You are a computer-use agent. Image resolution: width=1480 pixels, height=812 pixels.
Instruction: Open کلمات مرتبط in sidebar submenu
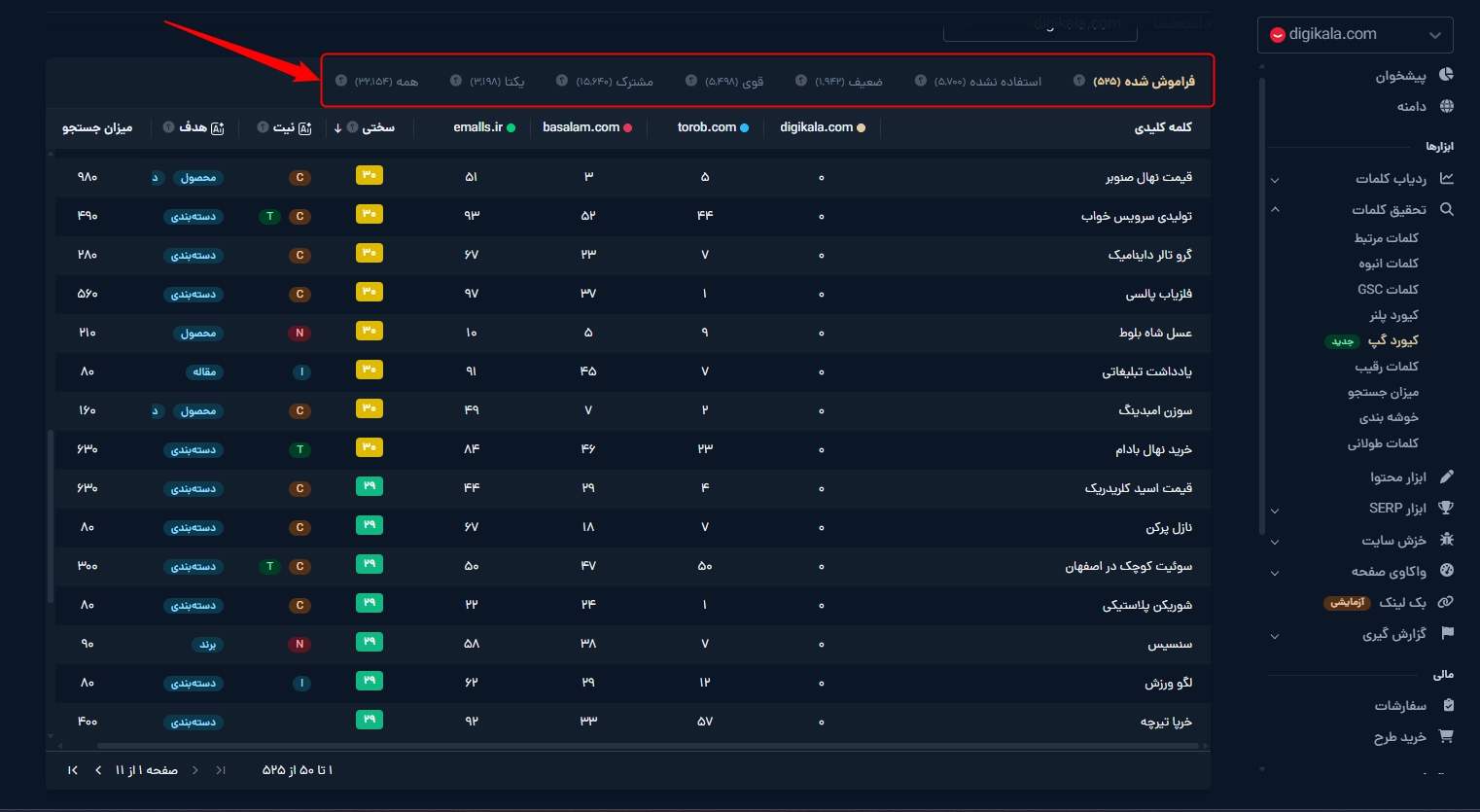tap(1387, 237)
